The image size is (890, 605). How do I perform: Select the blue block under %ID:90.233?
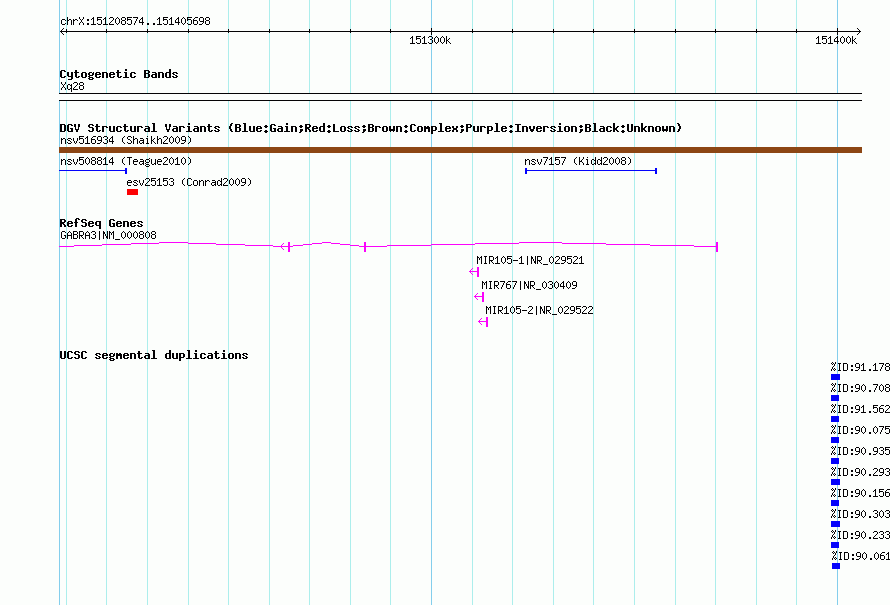[x=834, y=545]
